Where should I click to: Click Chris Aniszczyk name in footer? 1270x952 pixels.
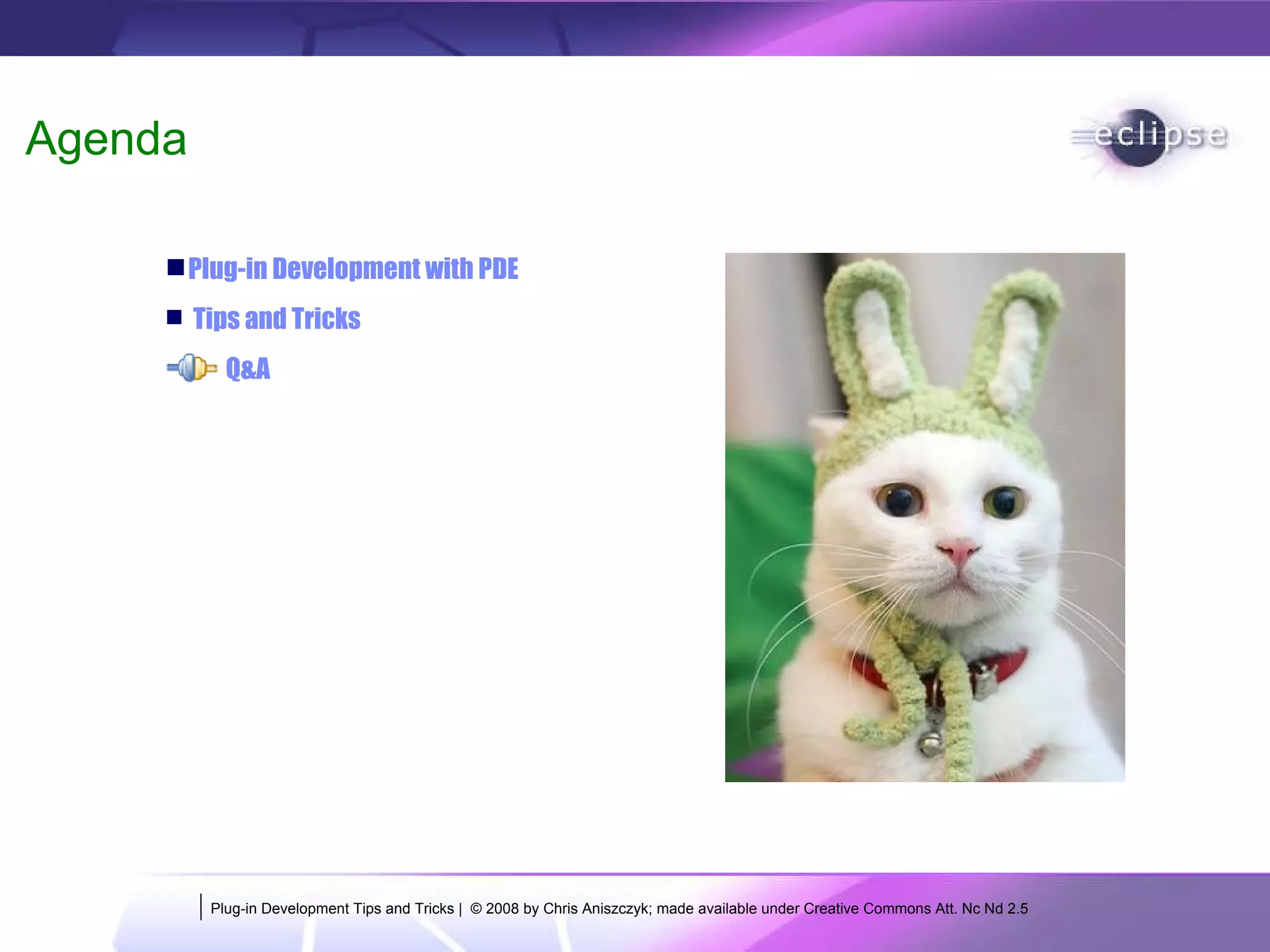(x=597, y=909)
